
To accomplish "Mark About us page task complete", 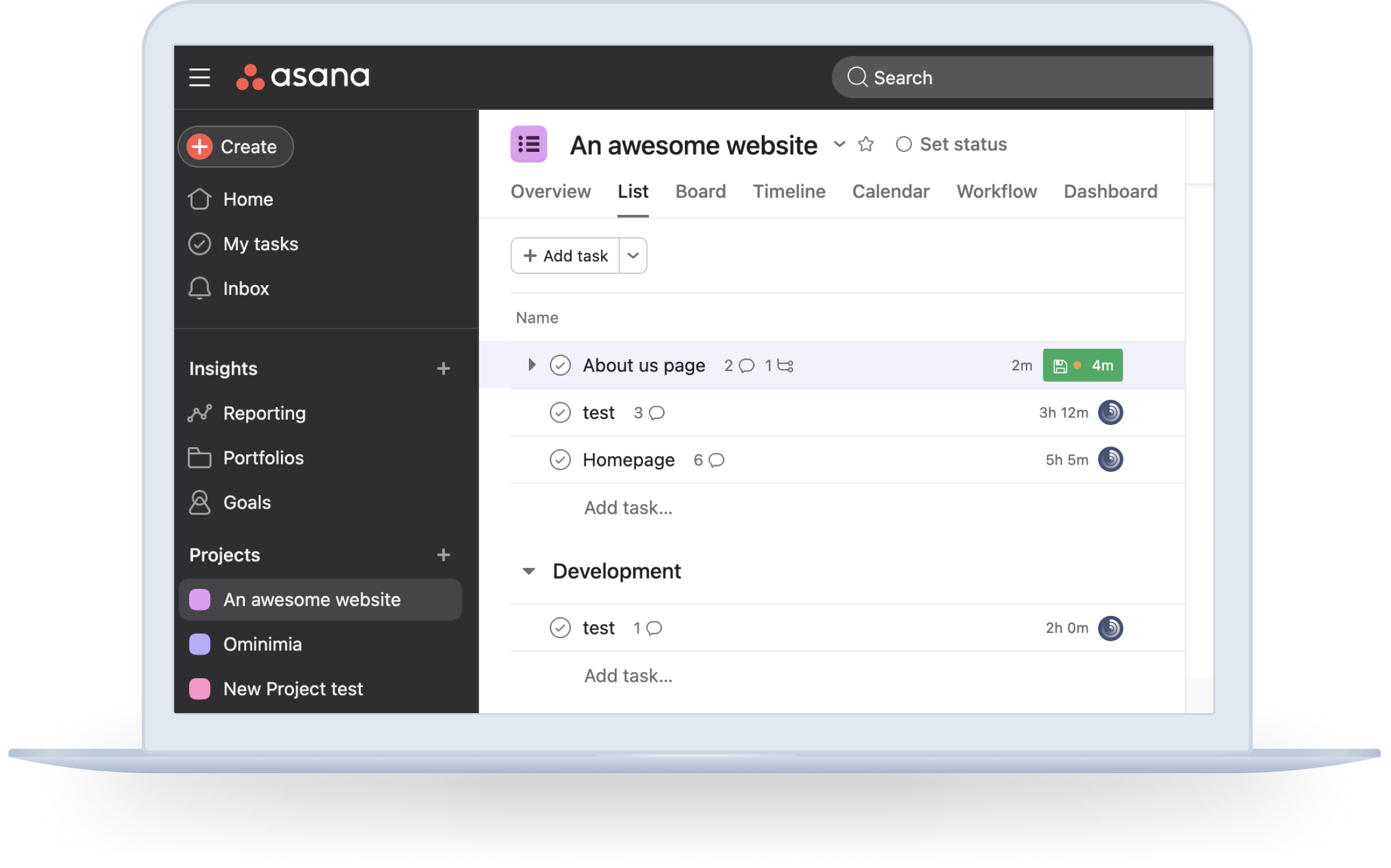I will (x=560, y=366).
